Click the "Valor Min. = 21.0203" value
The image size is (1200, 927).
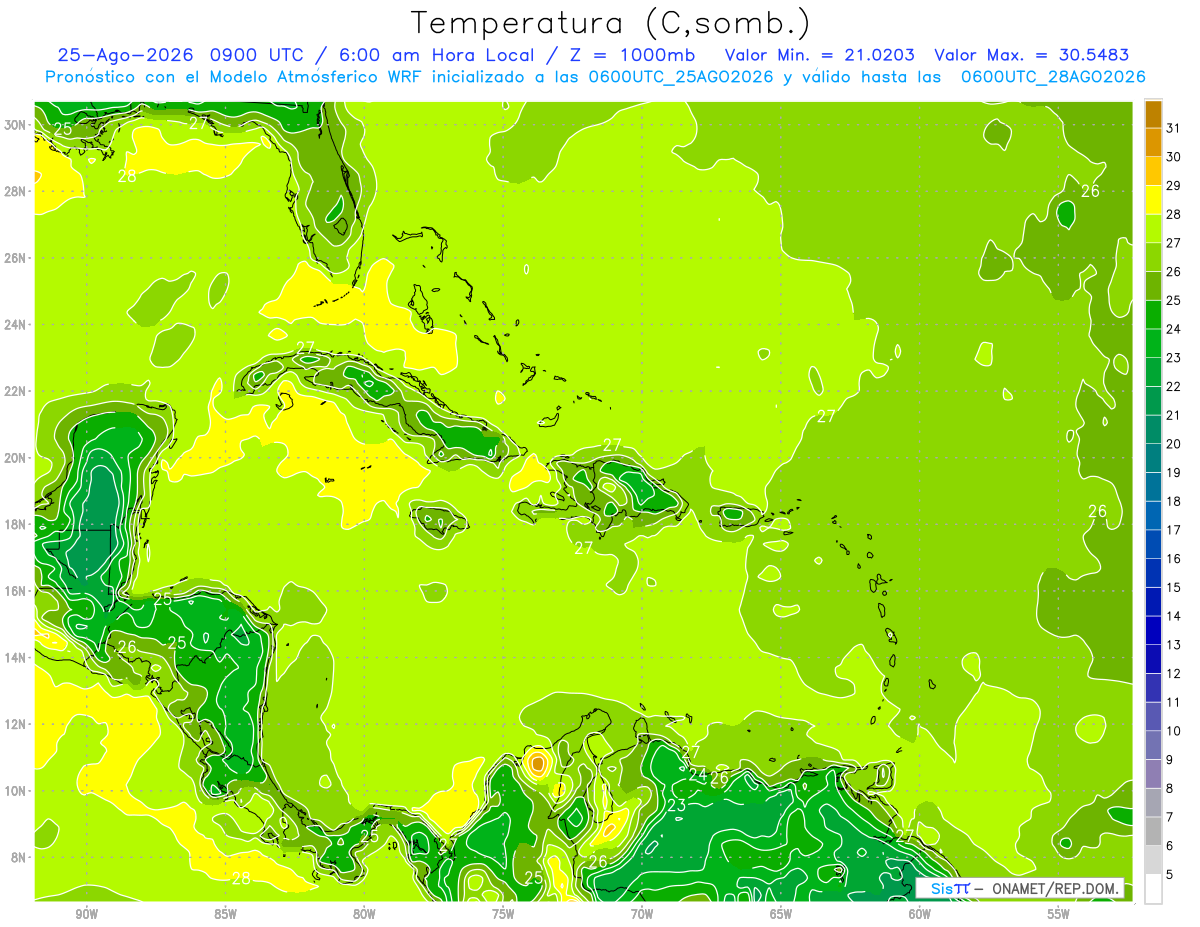pos(820,55)
